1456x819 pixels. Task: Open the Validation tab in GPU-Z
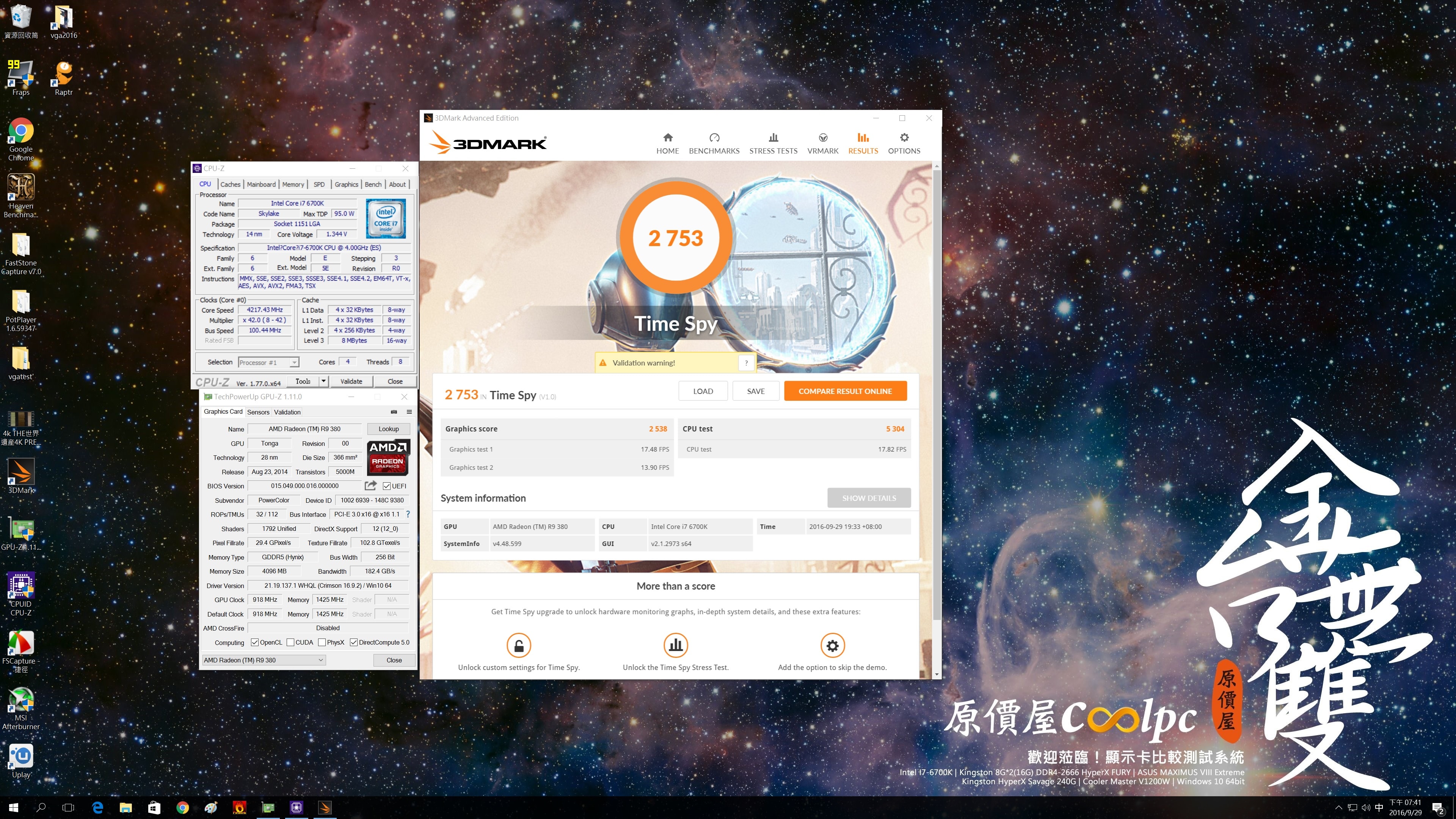click(x=287, y=412)
